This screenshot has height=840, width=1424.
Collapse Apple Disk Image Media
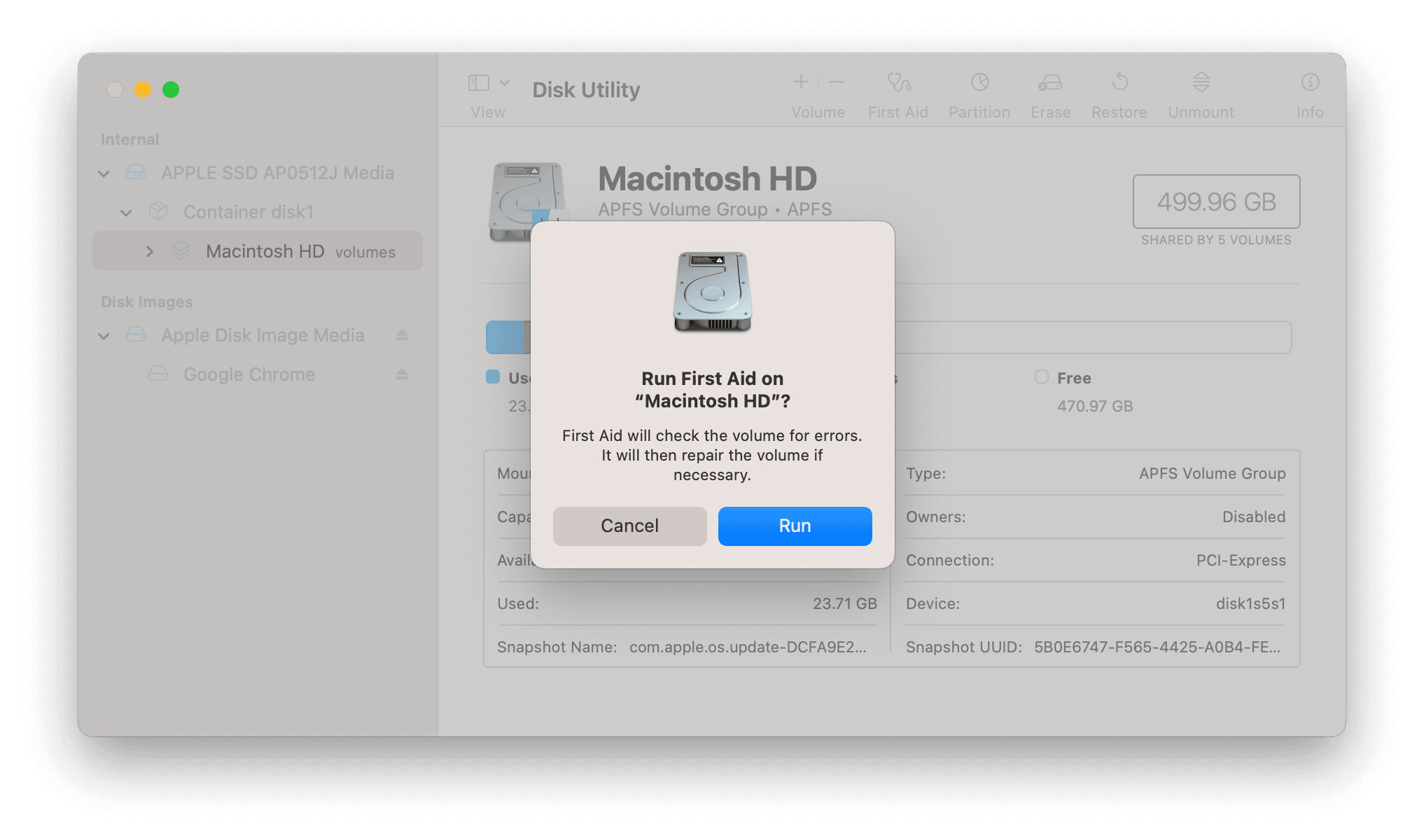pos(104,335)
